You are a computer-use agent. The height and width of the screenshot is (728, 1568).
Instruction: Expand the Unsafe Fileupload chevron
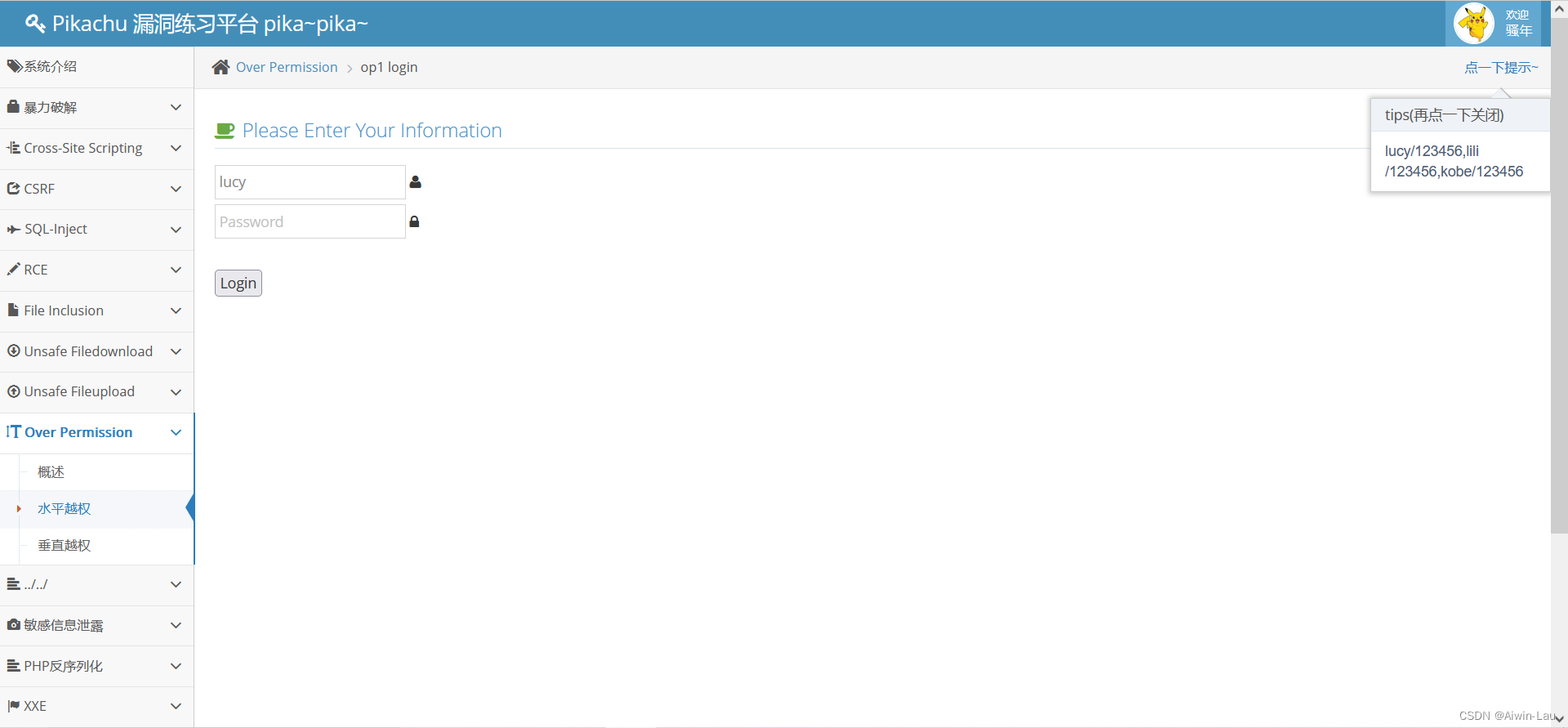pos(176,392)
